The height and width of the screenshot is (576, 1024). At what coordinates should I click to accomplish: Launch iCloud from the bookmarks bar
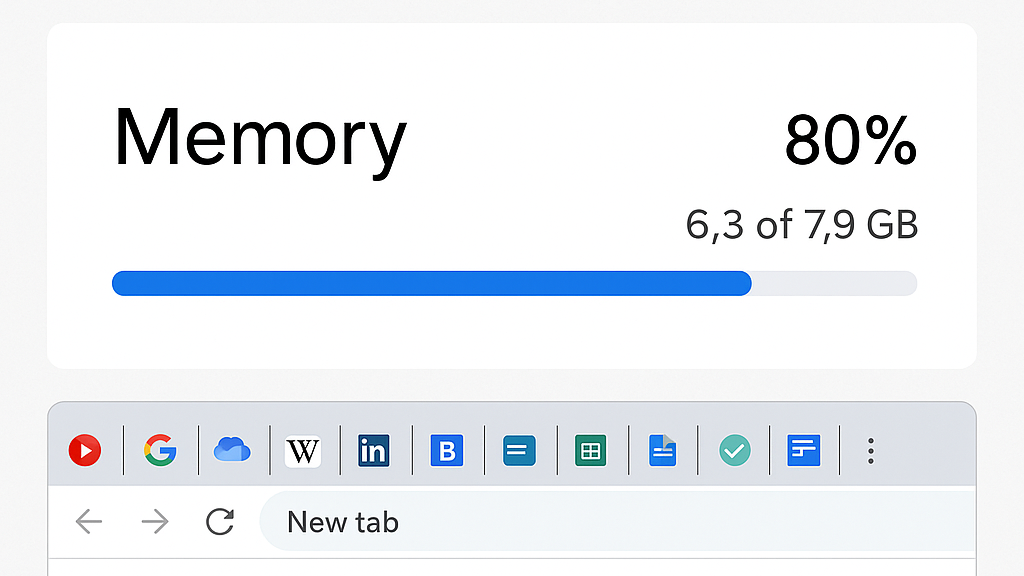[232, 450]
